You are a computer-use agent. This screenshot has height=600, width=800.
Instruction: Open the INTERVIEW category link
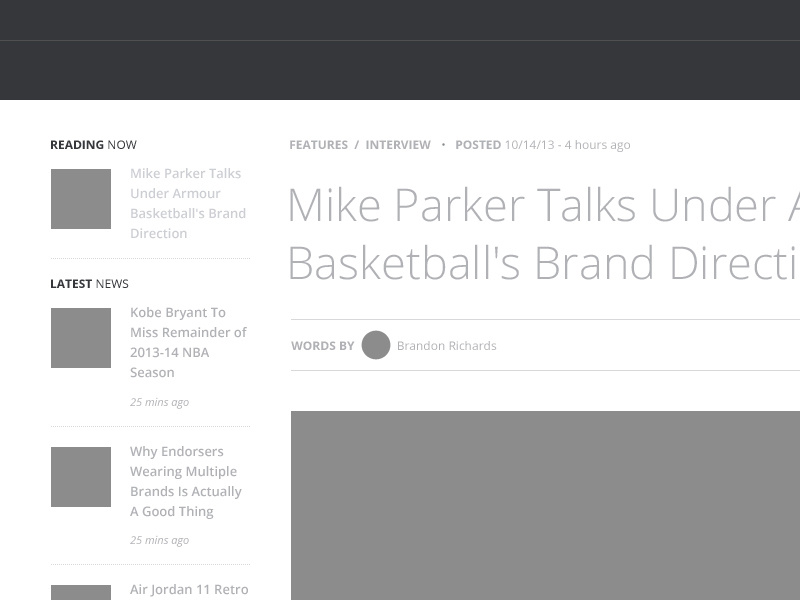point(398,145)
